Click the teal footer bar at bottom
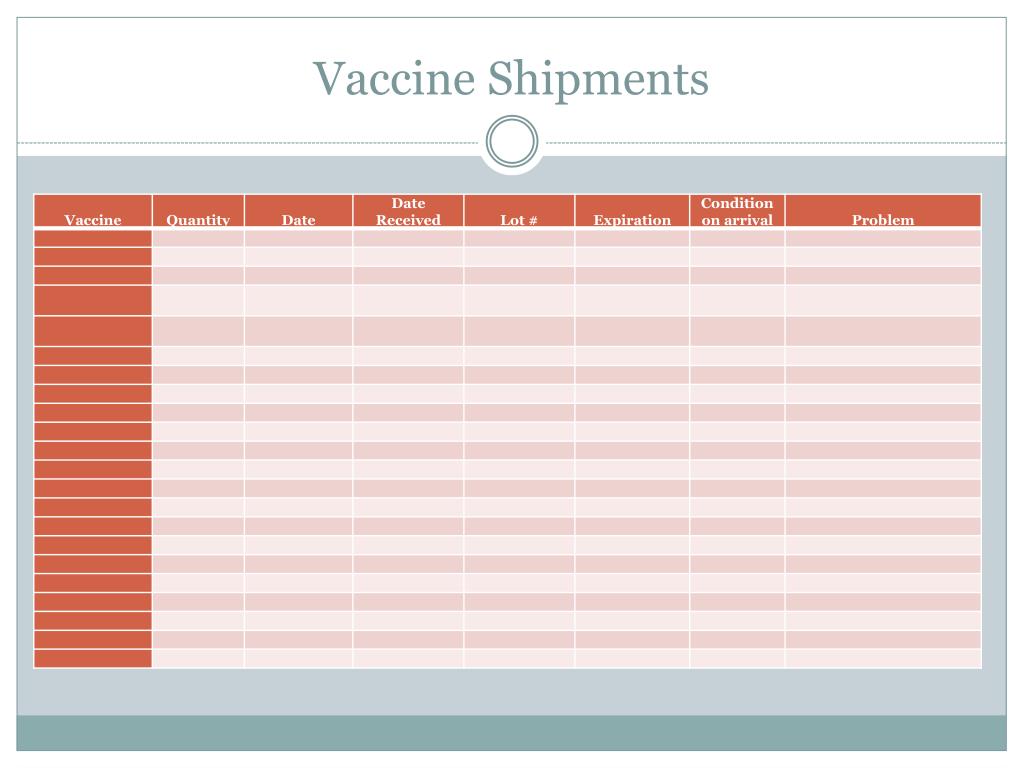 click(x=511, y=733)
